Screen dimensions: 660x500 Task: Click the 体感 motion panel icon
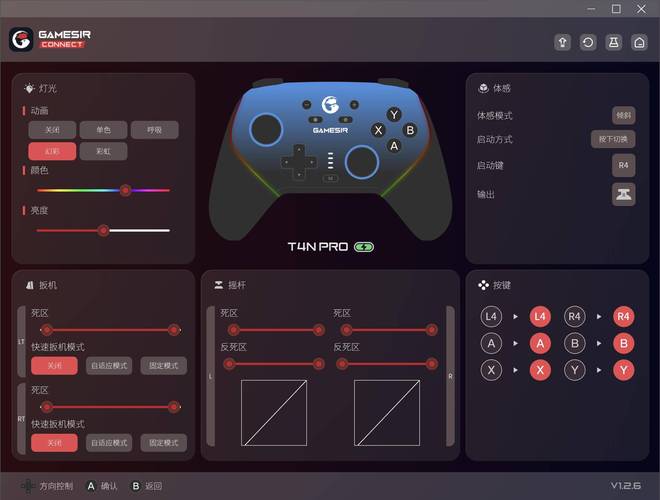[x=483, y=88]
